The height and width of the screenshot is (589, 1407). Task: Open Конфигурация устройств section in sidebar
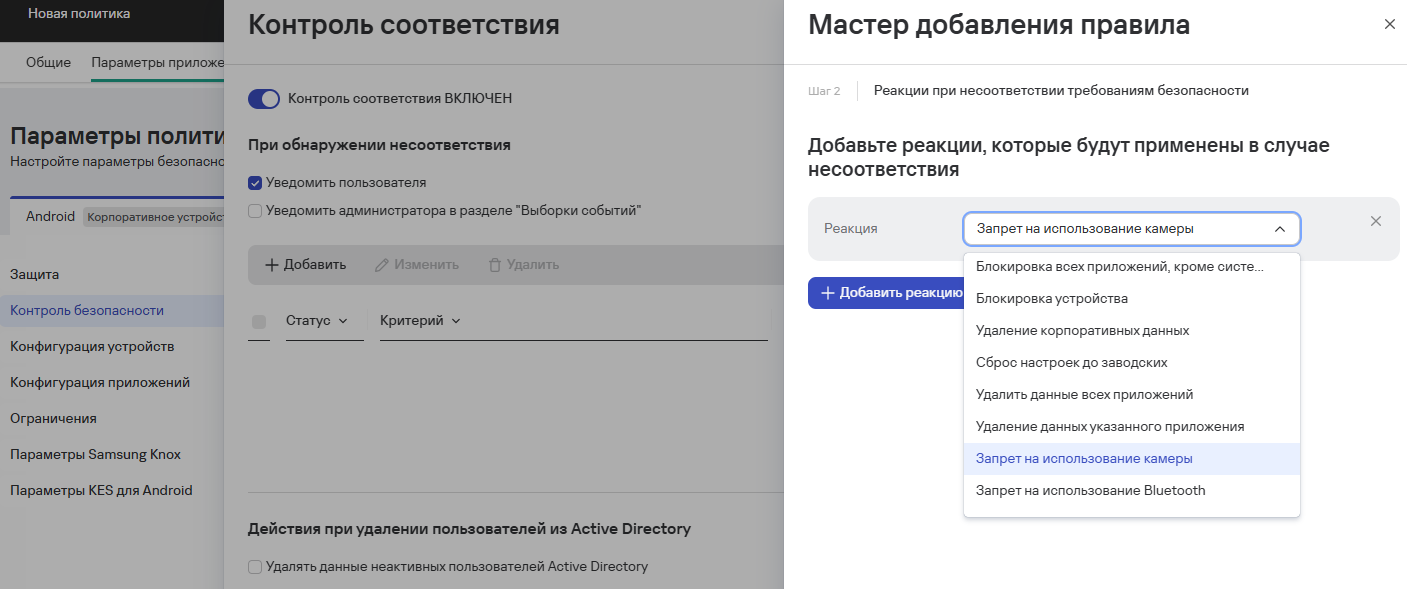pos(92,347)
